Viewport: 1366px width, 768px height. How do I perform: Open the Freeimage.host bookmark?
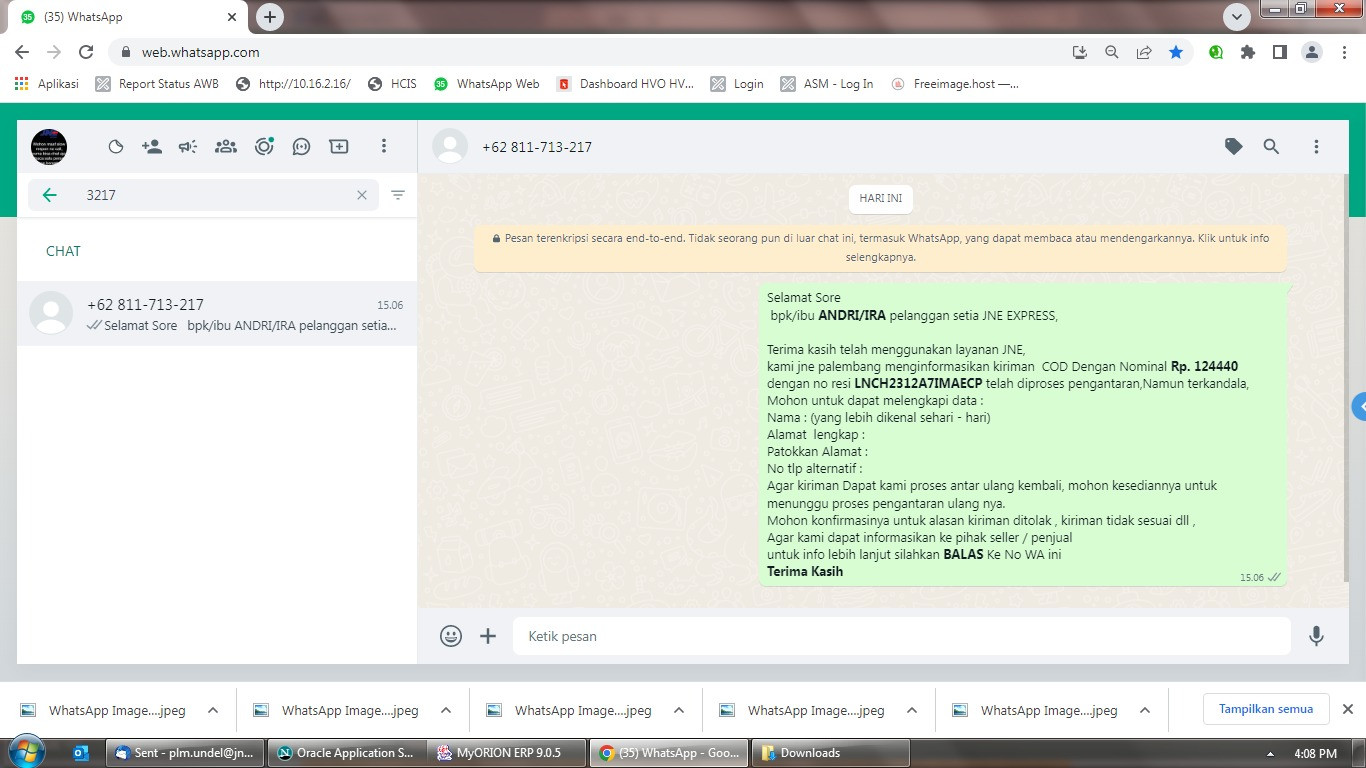point(955,84)
